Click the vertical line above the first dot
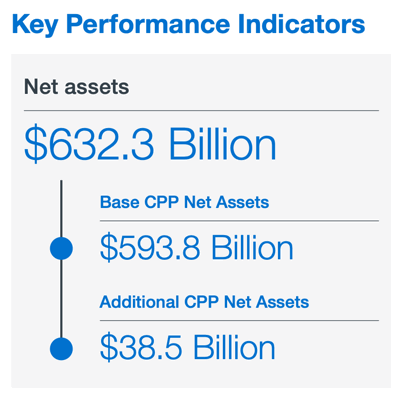This screenshot has width=400, height=396. [61, 209]
